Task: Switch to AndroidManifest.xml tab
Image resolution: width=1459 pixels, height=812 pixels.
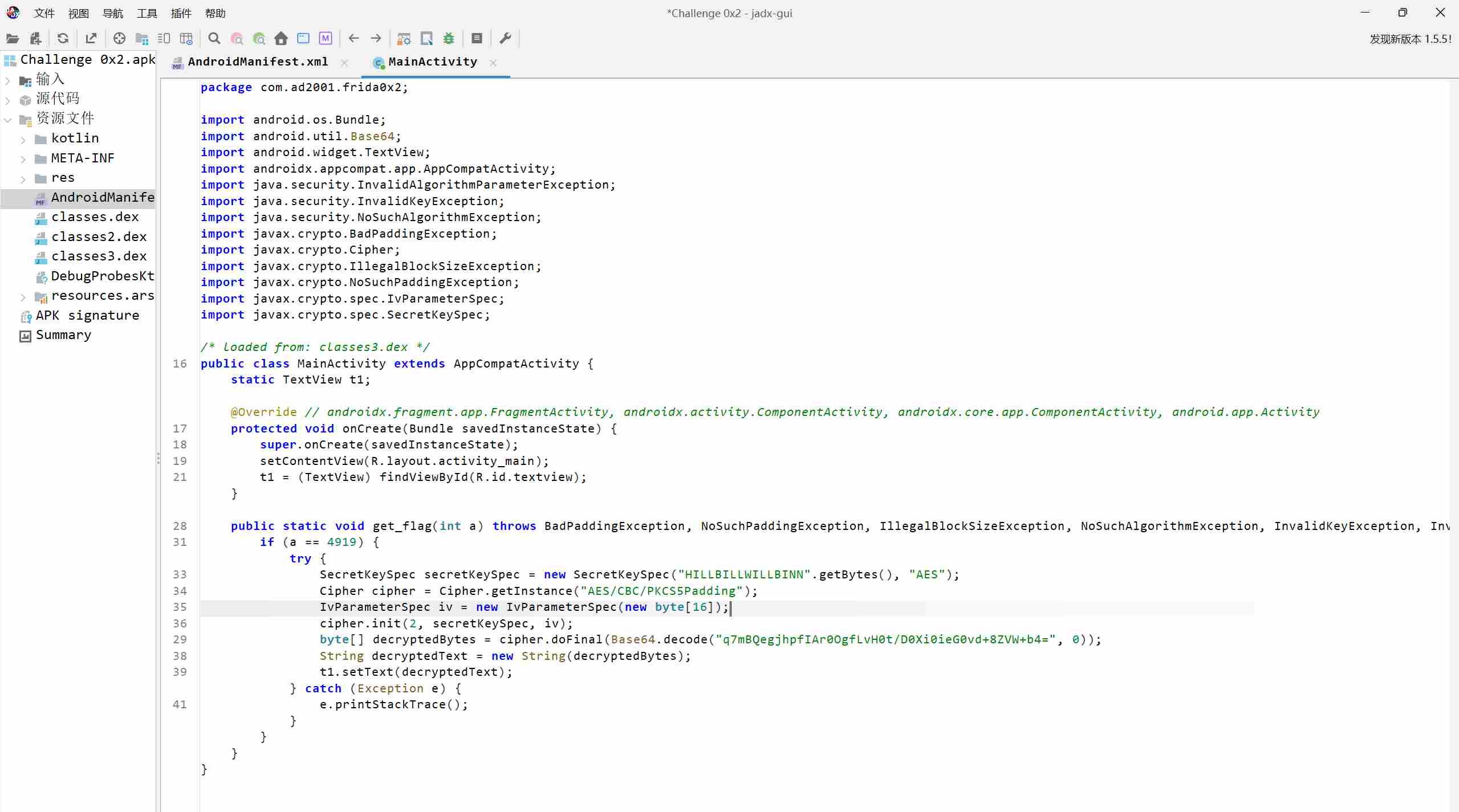Action: (x=258, y=62)
